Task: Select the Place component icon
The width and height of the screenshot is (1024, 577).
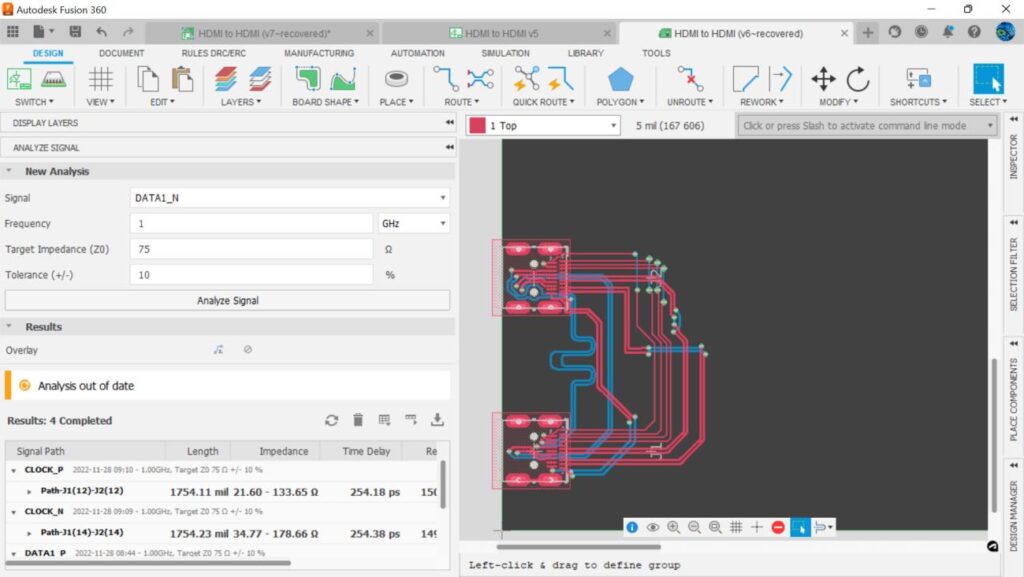Action: click(397, 80)
